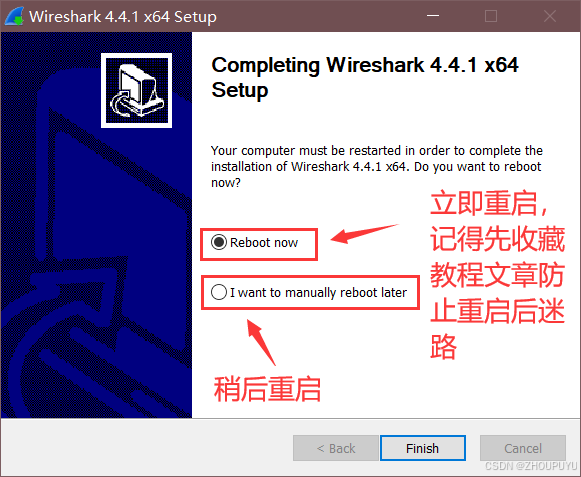Screen dimensions: 581x477
Task: Click red arrow below manual reboot option
Action: [x=261, y=342]
